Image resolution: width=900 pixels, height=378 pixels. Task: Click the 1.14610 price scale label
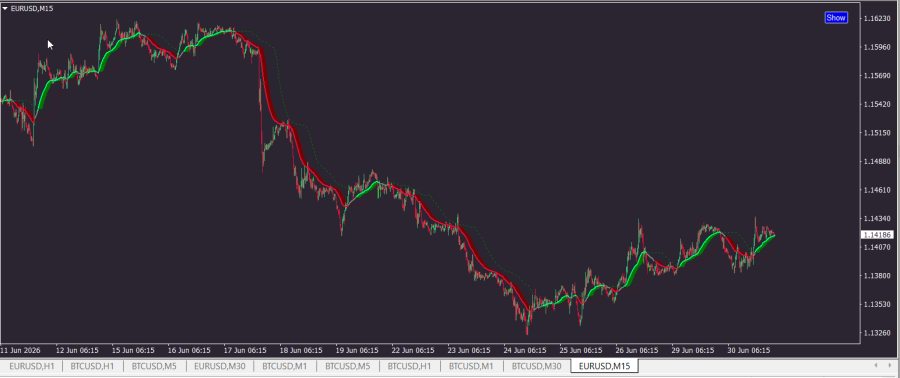(x=878, y=190)
